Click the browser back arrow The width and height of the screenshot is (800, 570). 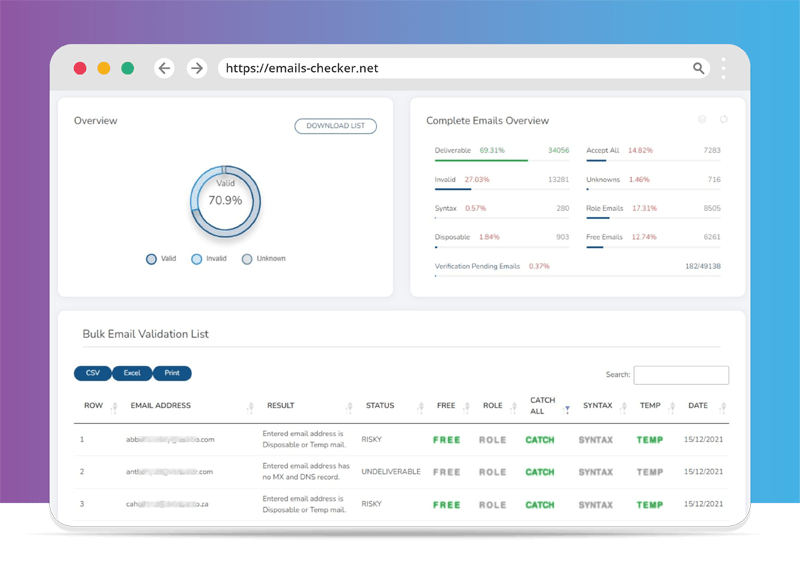[x=165, y=68]
